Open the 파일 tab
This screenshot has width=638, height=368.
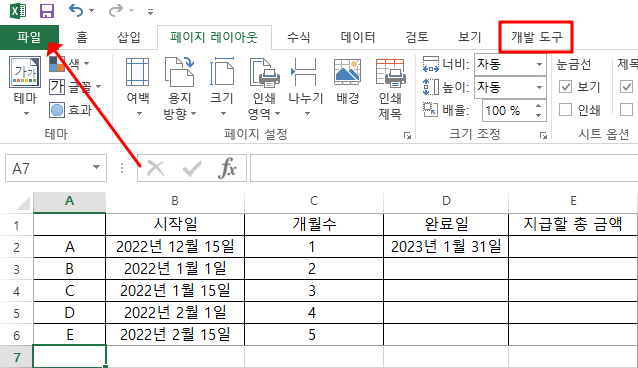[x=29, y=37]
